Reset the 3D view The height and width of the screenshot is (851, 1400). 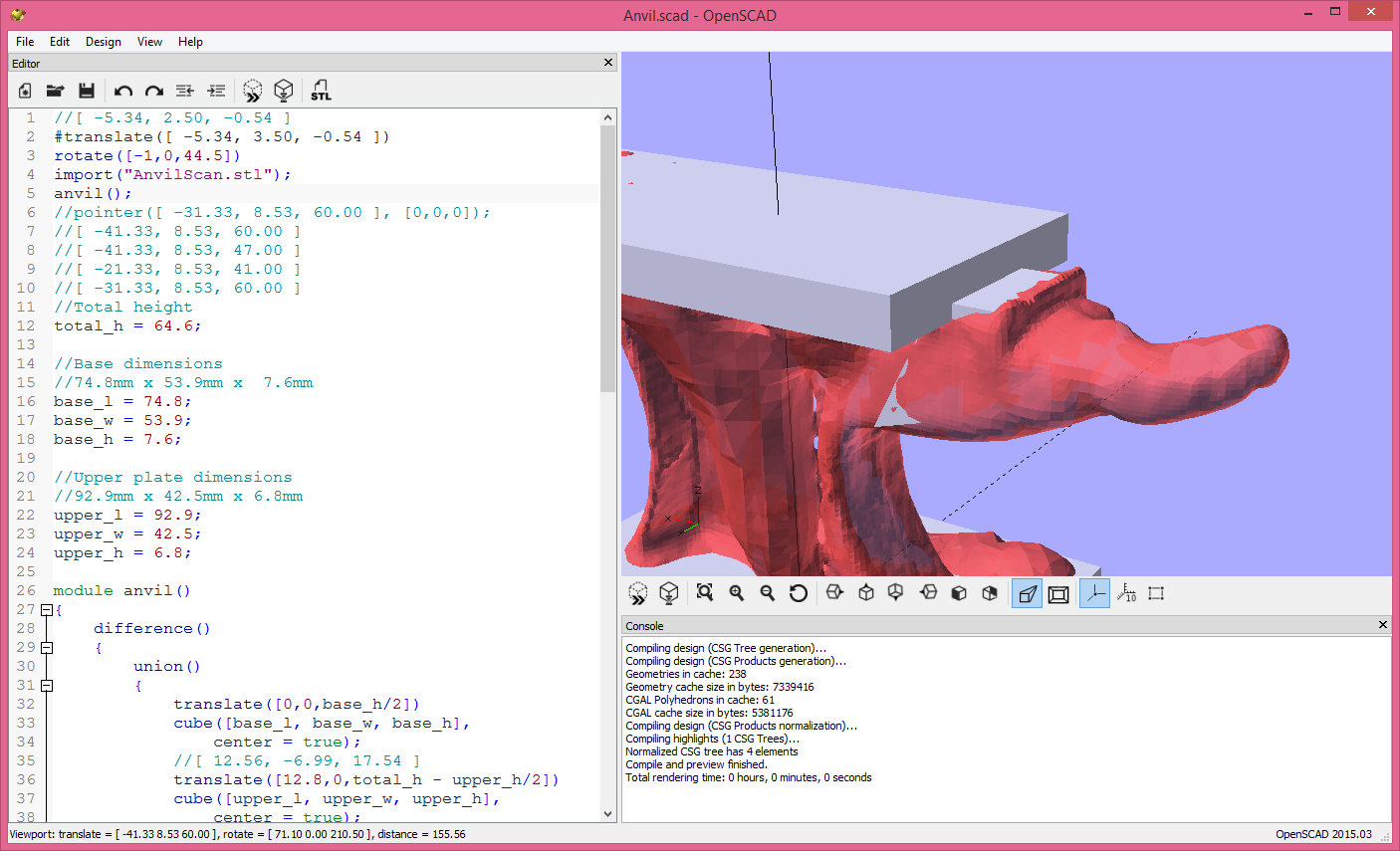click(x=799, y=593)
